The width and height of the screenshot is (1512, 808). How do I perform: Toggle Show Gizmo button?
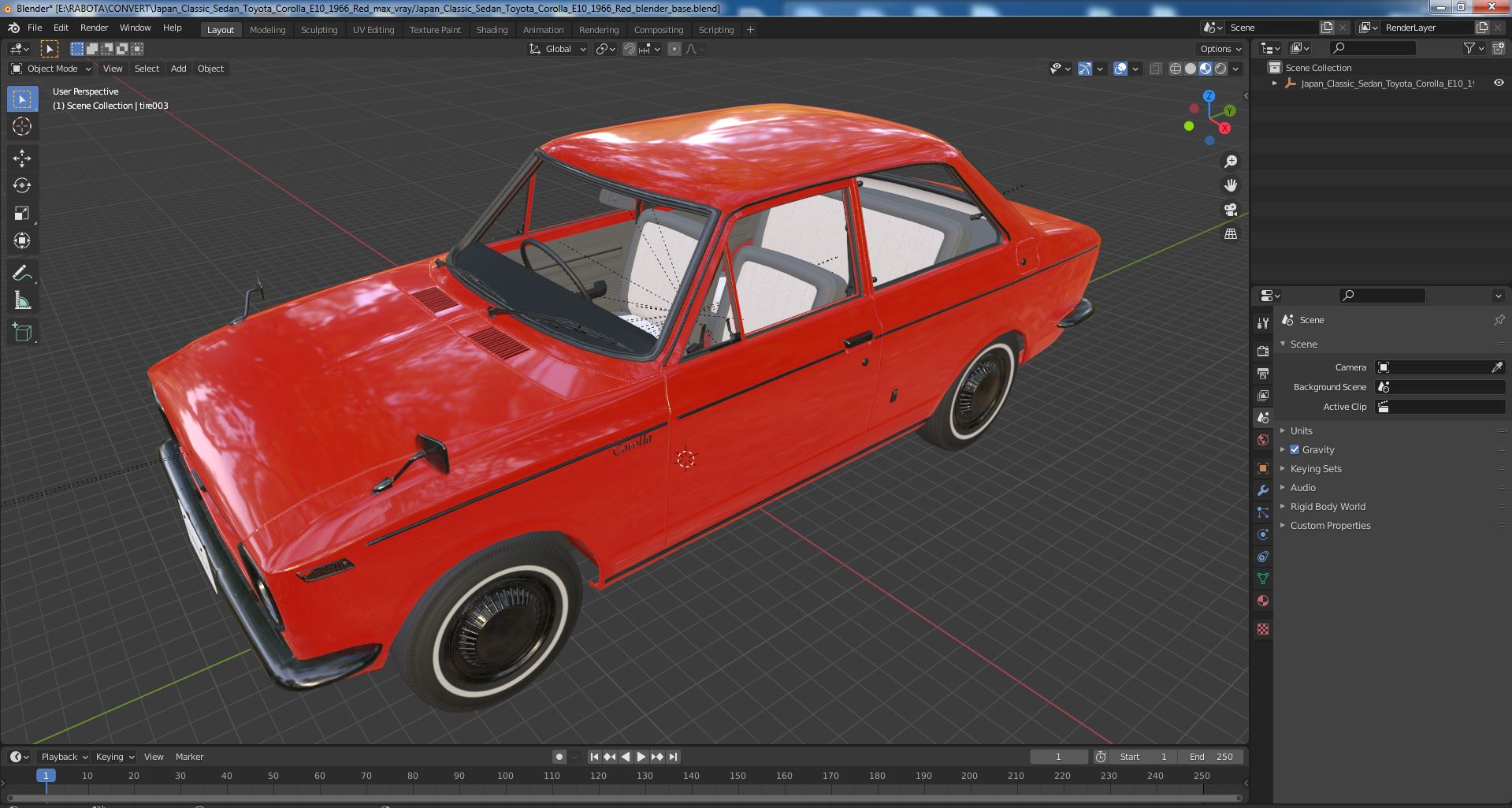(x=1085, y=69)
